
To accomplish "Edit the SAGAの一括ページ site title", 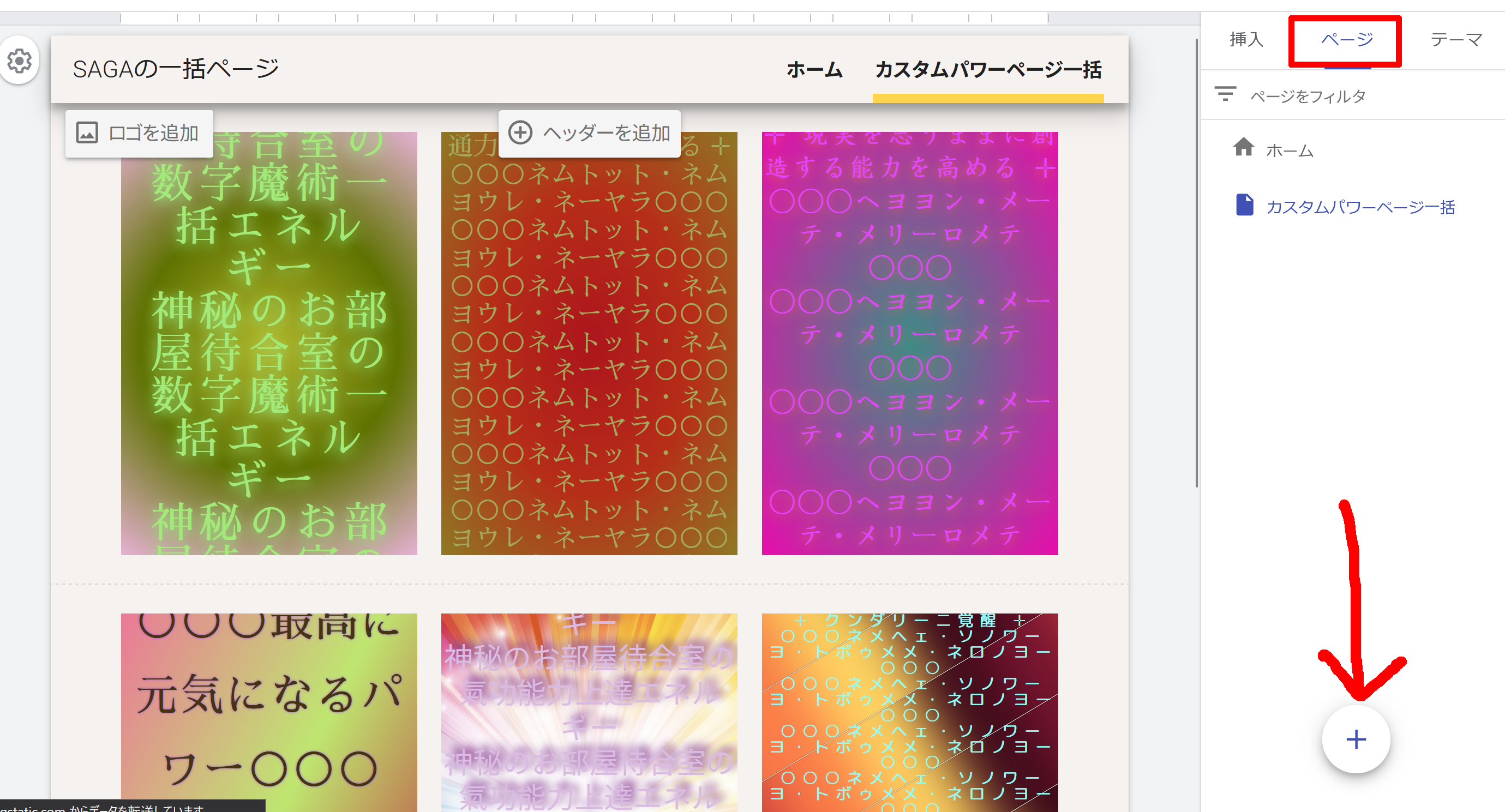I will tap(176, 69).
